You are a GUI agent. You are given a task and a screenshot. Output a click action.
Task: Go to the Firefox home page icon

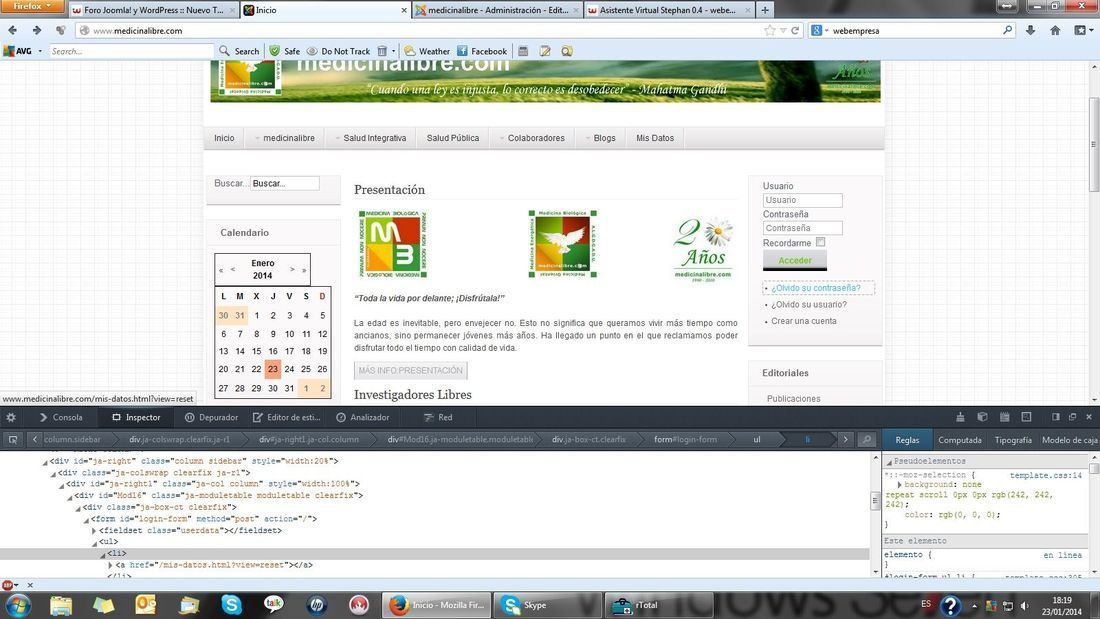point(1055,30)
